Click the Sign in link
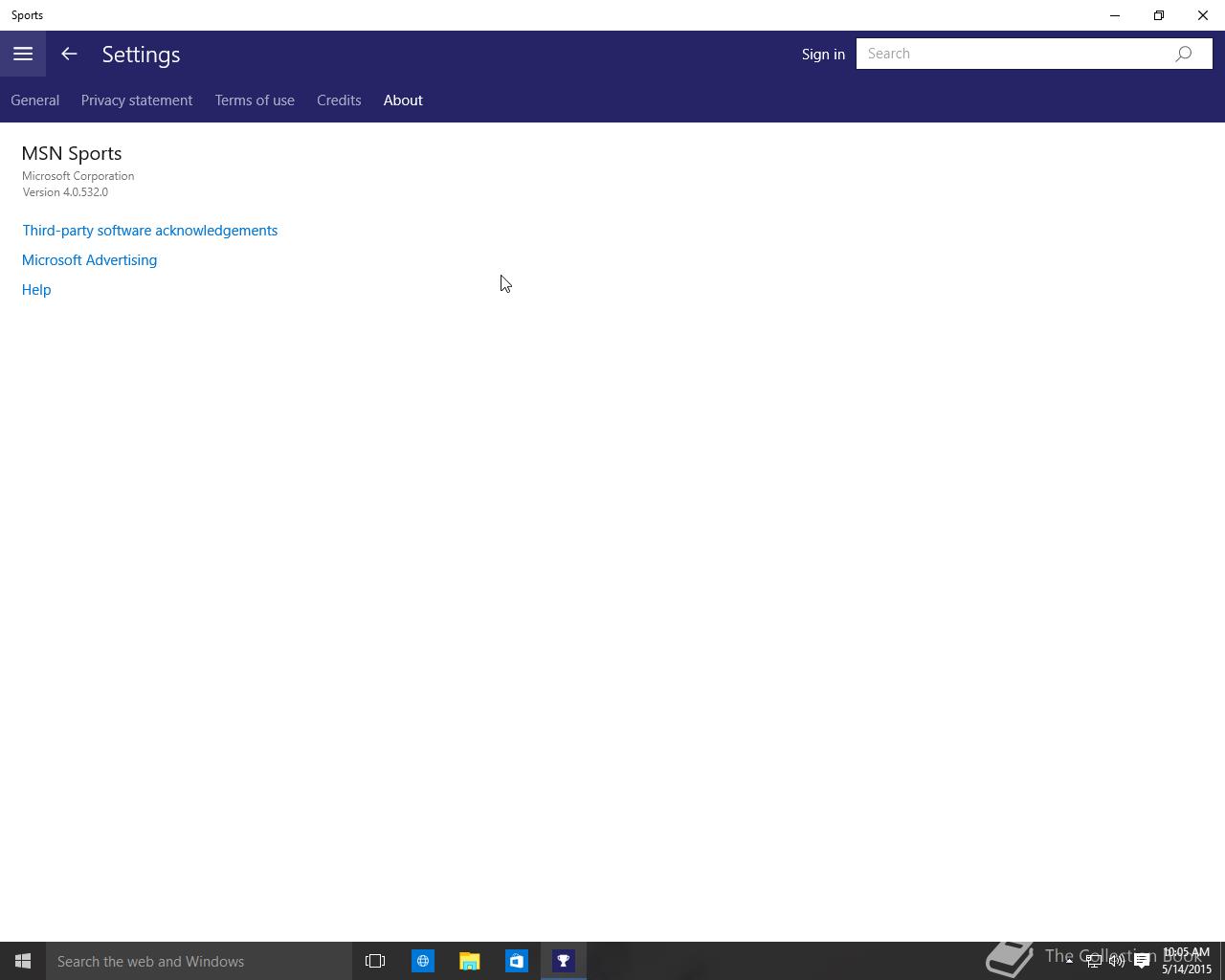This screenshot has width=1225, height=980. (823, 54)
